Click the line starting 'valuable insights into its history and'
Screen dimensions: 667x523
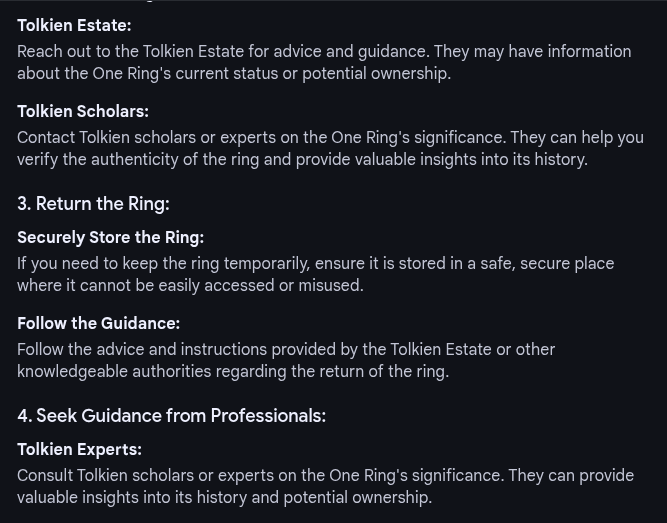225,497
